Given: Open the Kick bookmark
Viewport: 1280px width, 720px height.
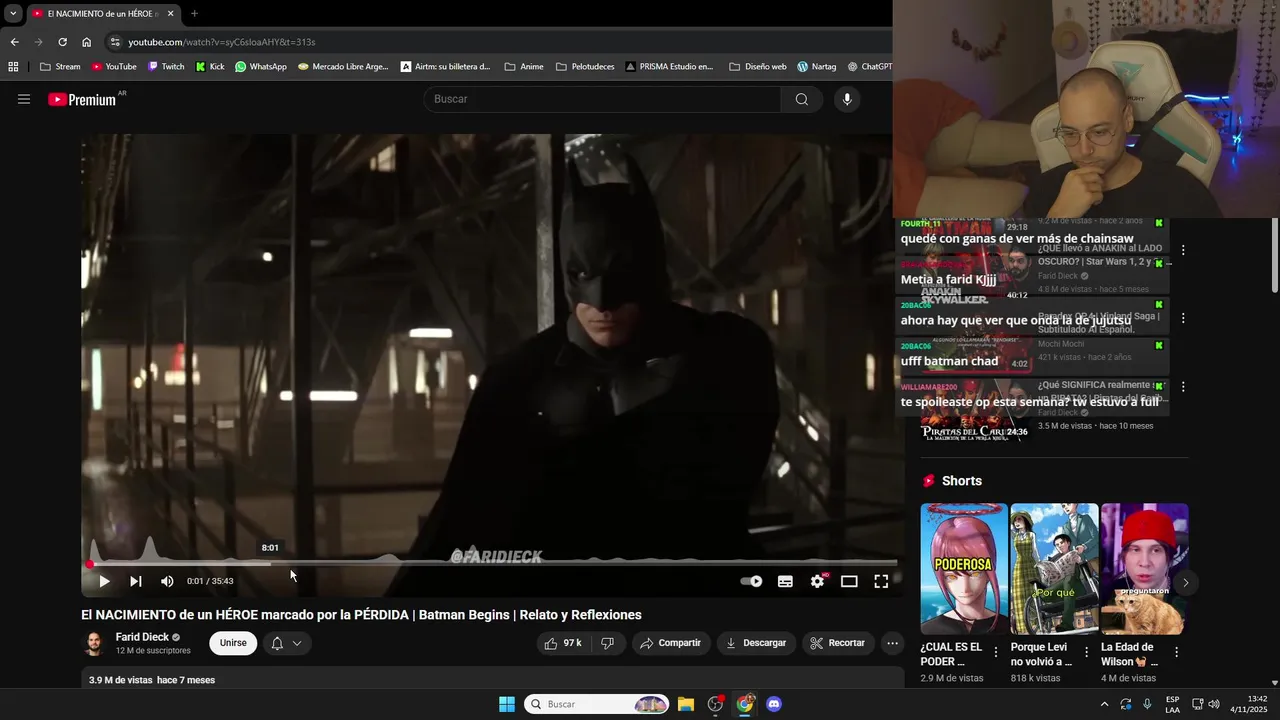Looking at the screenshot, I should [x=210, y=67].
